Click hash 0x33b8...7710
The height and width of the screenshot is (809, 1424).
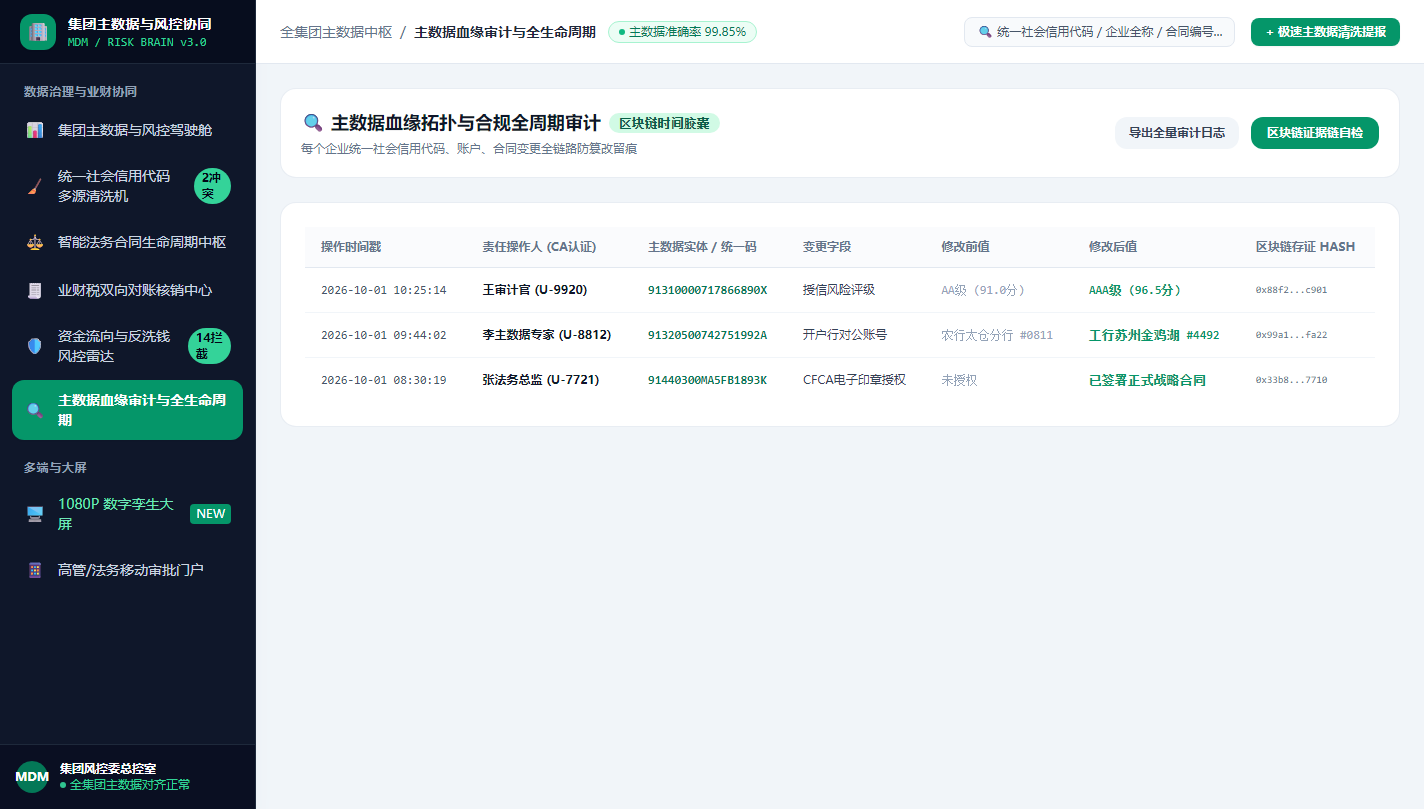[1292, 380]
